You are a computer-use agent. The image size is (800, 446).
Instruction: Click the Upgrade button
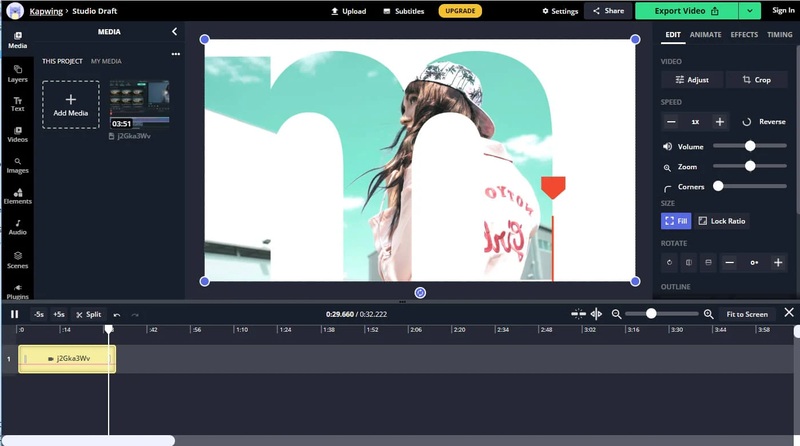point(460,11)
